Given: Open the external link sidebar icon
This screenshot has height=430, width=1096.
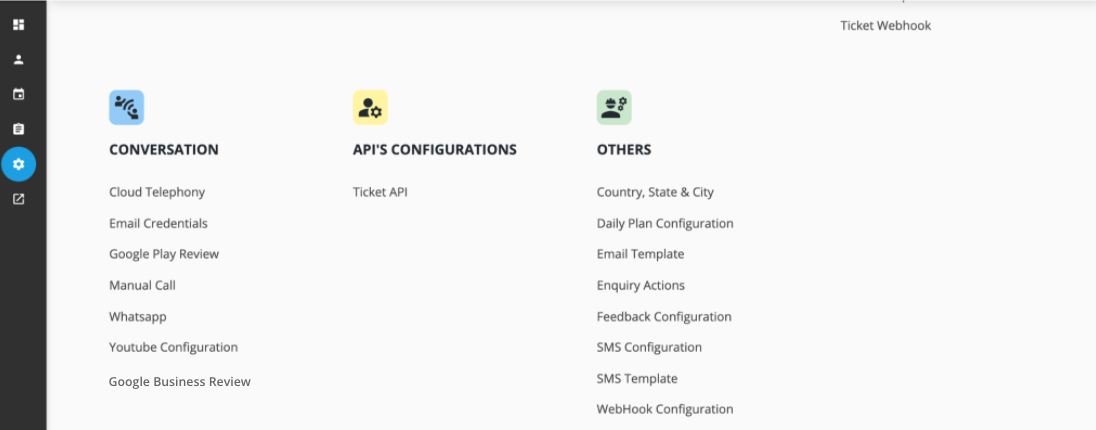Looking at the screenshot, I should coord(19,199).
